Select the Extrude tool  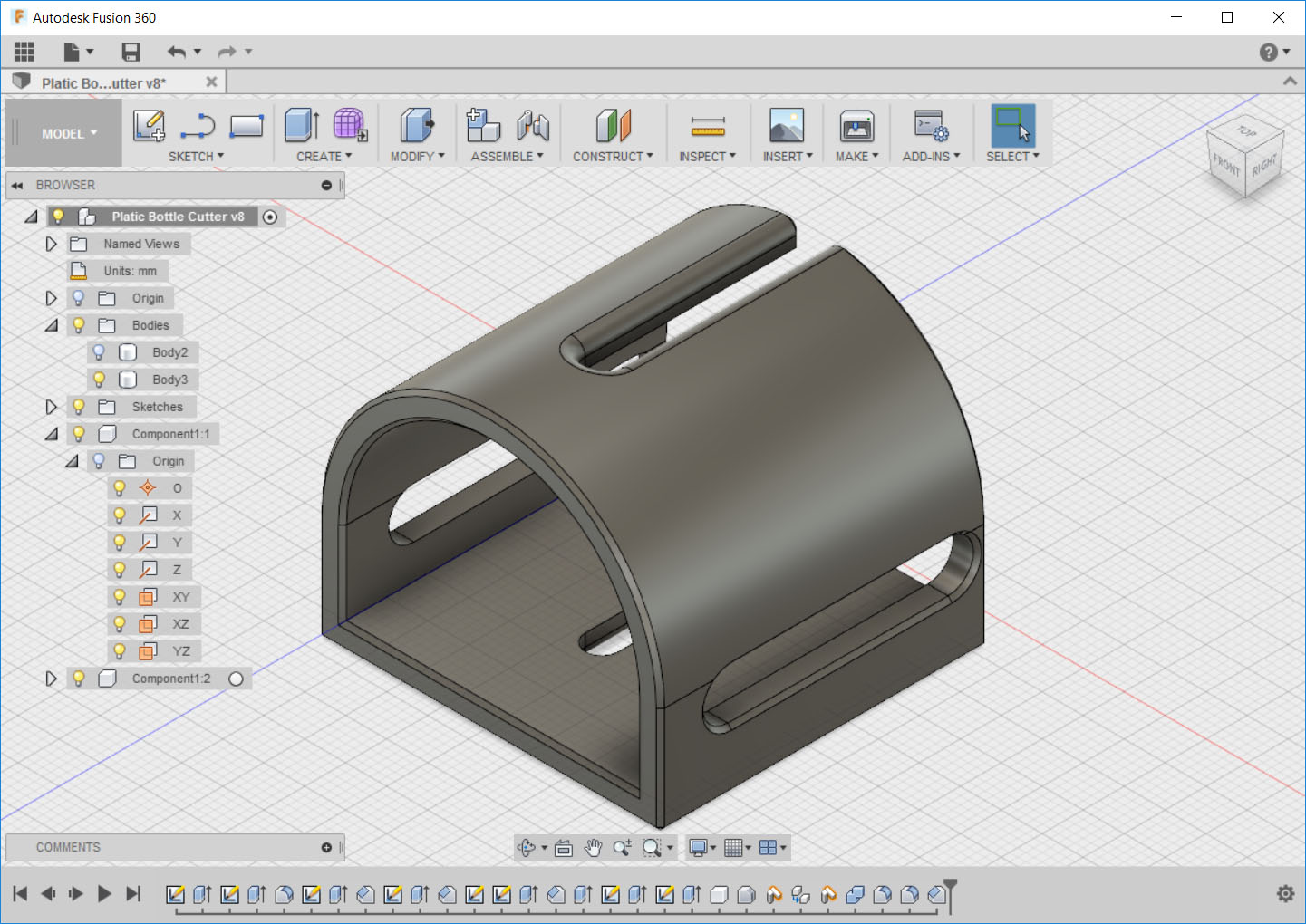click(302, 125)
